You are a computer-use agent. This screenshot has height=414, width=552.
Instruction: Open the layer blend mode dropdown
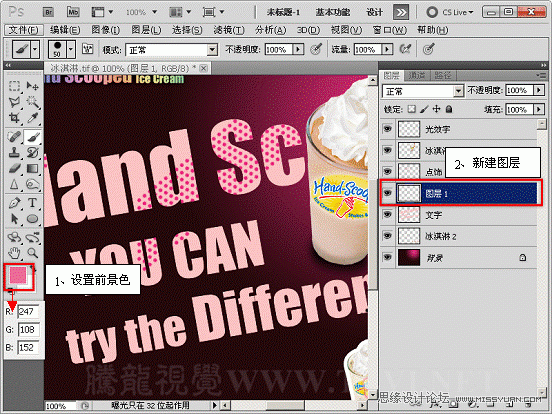[423, 91]
